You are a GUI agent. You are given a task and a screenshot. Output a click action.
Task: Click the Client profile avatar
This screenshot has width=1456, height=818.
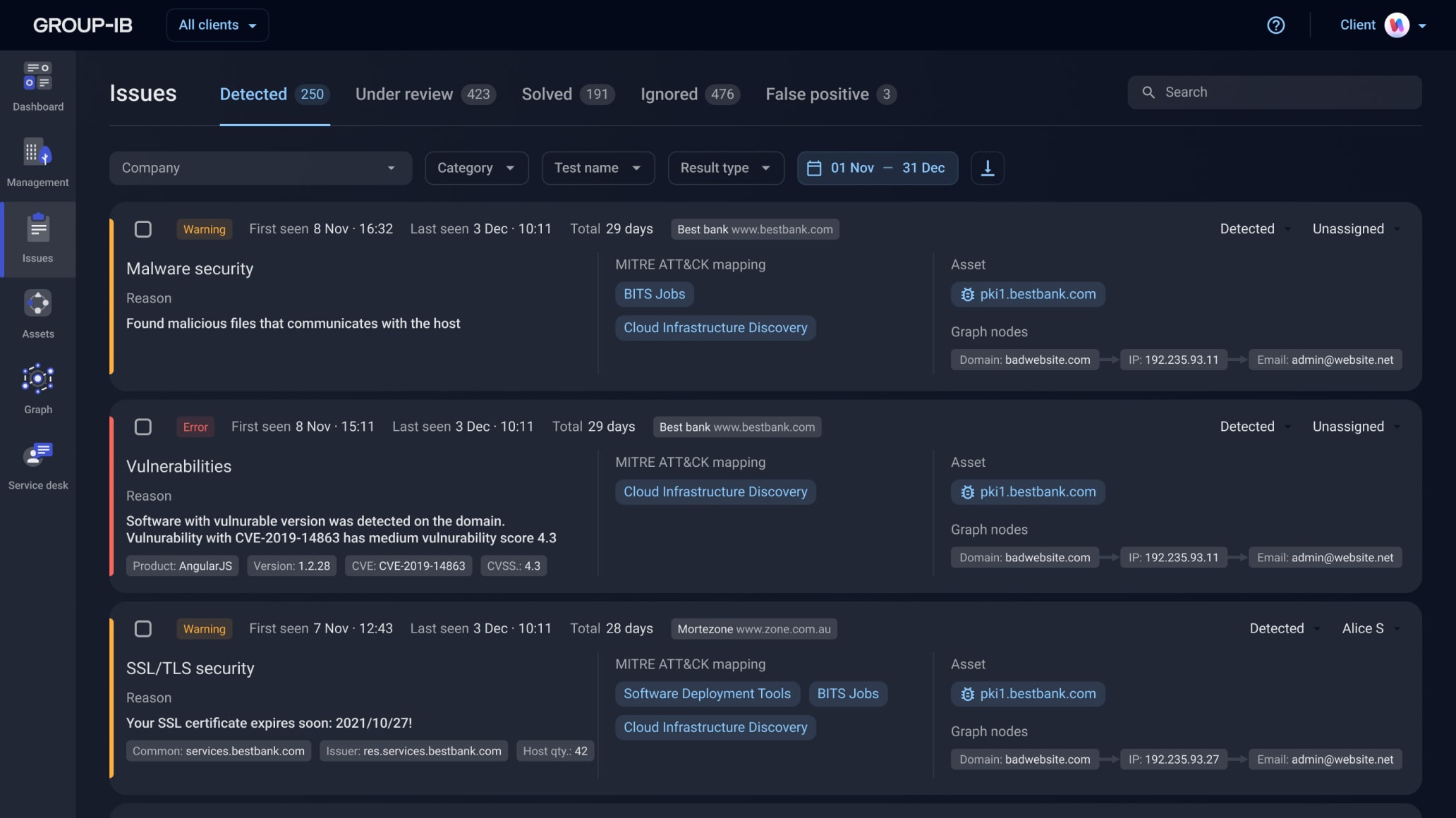(1396, 25)
